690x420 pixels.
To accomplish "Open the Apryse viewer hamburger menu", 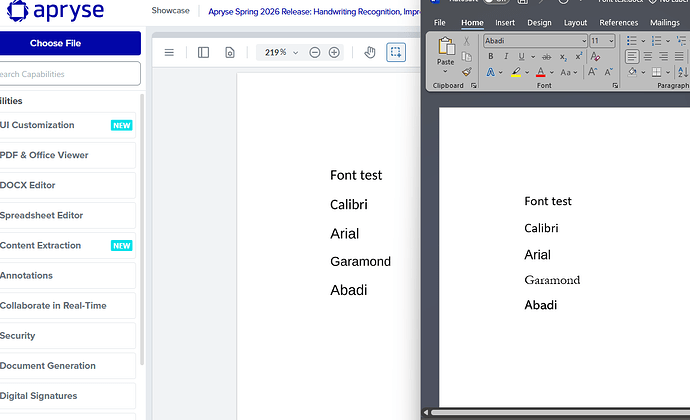I will [169, 53].
